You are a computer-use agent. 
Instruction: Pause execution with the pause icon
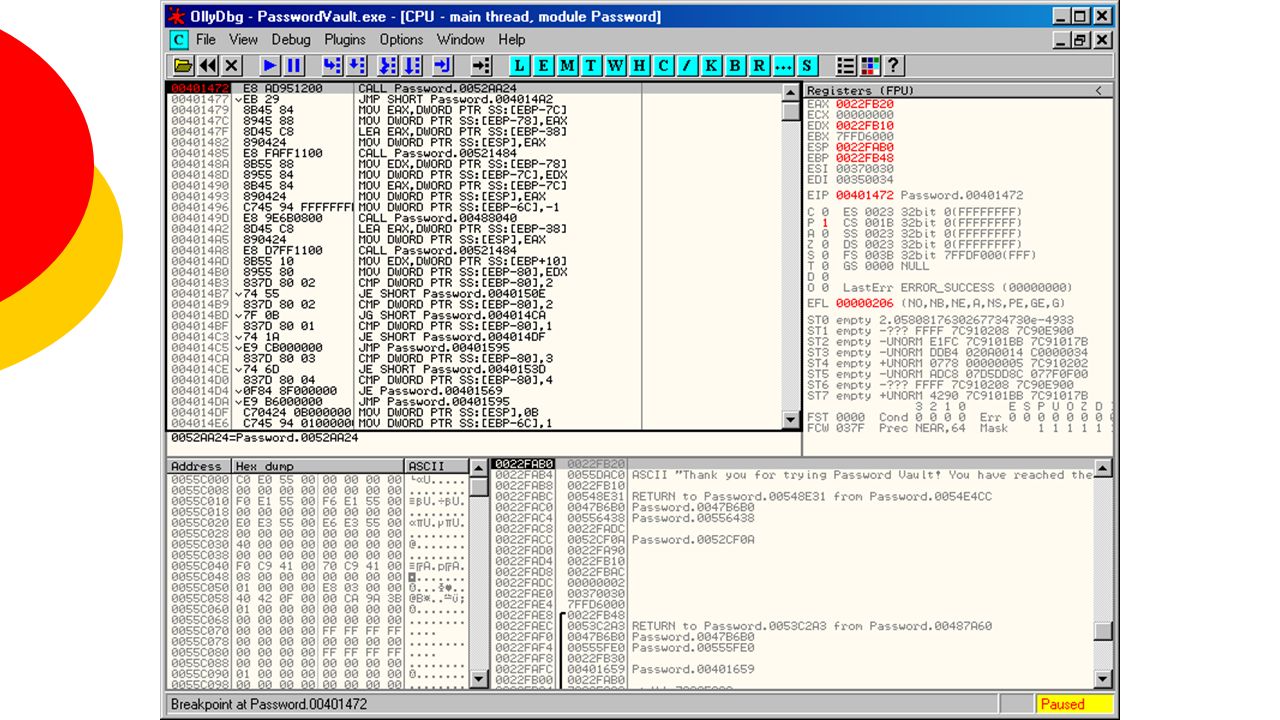294,66
